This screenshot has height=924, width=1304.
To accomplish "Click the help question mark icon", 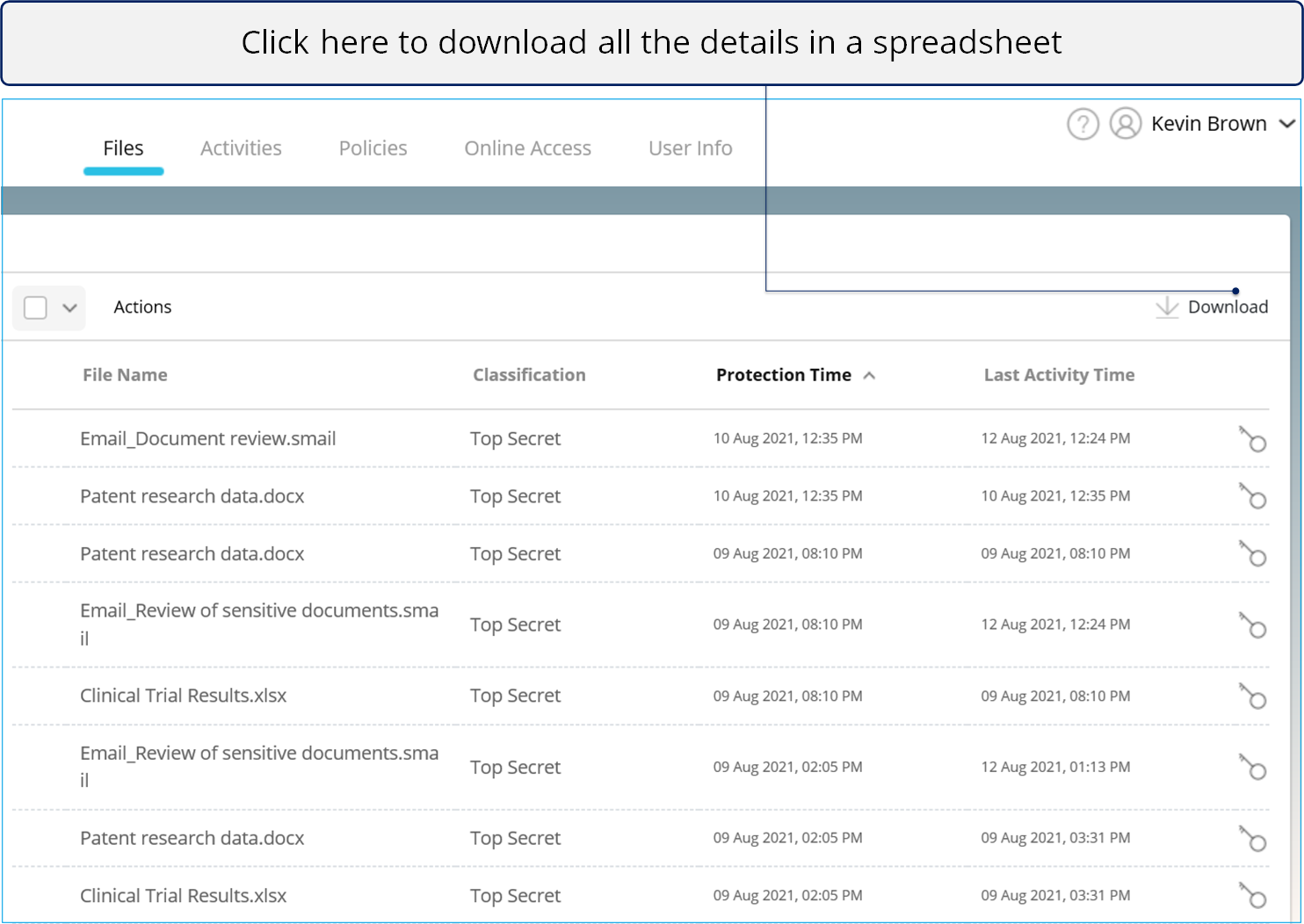I will [x=1083, y=124].
